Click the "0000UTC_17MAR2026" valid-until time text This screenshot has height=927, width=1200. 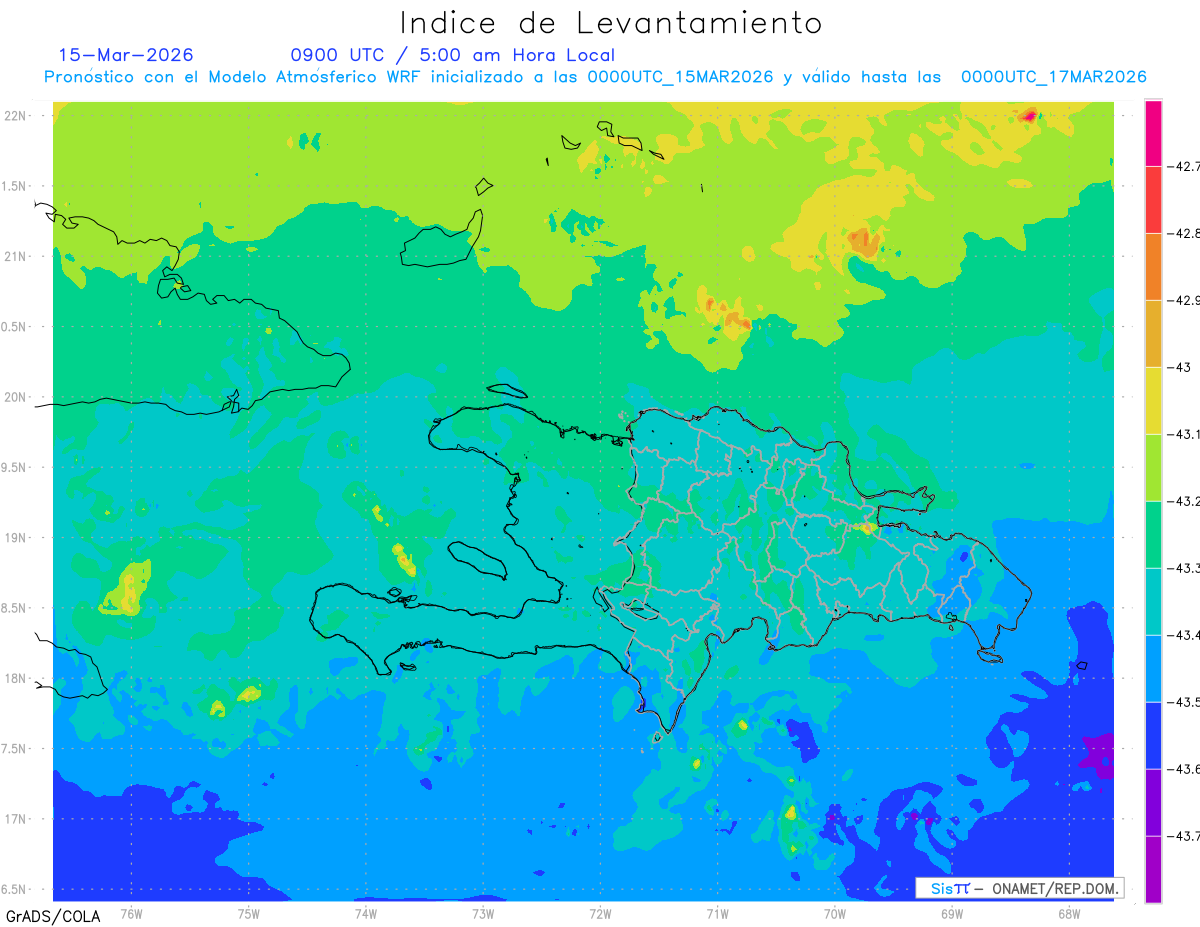[1053, 77]
